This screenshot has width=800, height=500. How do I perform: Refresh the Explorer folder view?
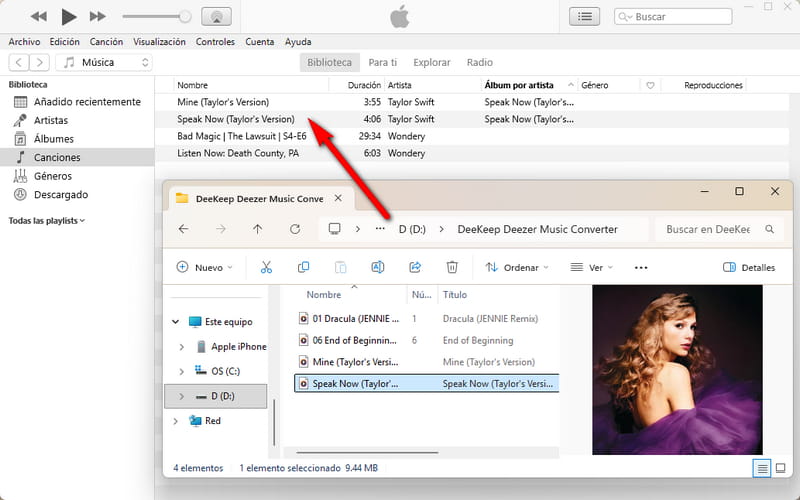pyautogui.click(x=295, y=229)
